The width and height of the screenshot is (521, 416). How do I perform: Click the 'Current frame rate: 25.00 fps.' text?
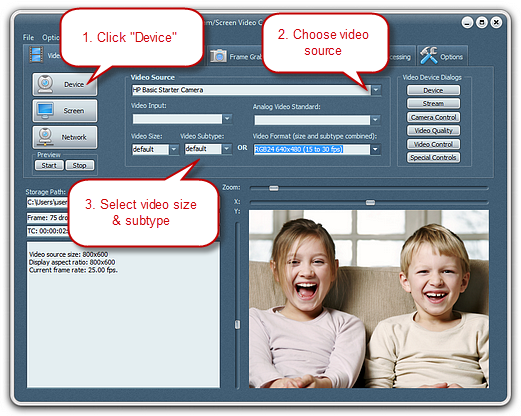click(x=73, y=270)
